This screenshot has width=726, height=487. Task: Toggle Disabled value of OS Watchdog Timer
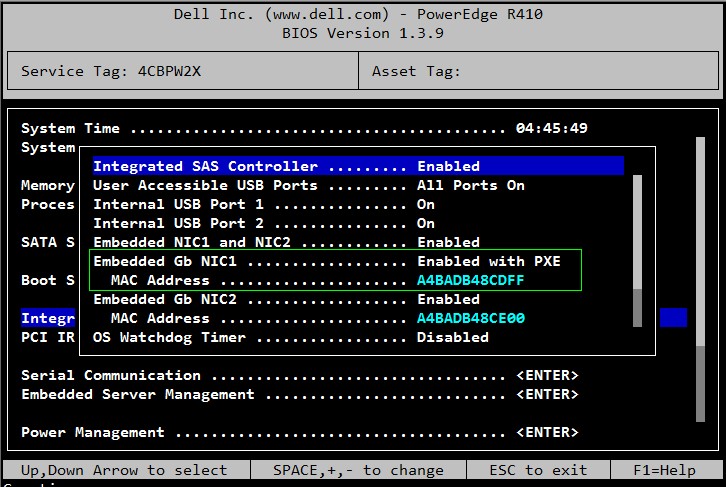[x=453, y=337]
